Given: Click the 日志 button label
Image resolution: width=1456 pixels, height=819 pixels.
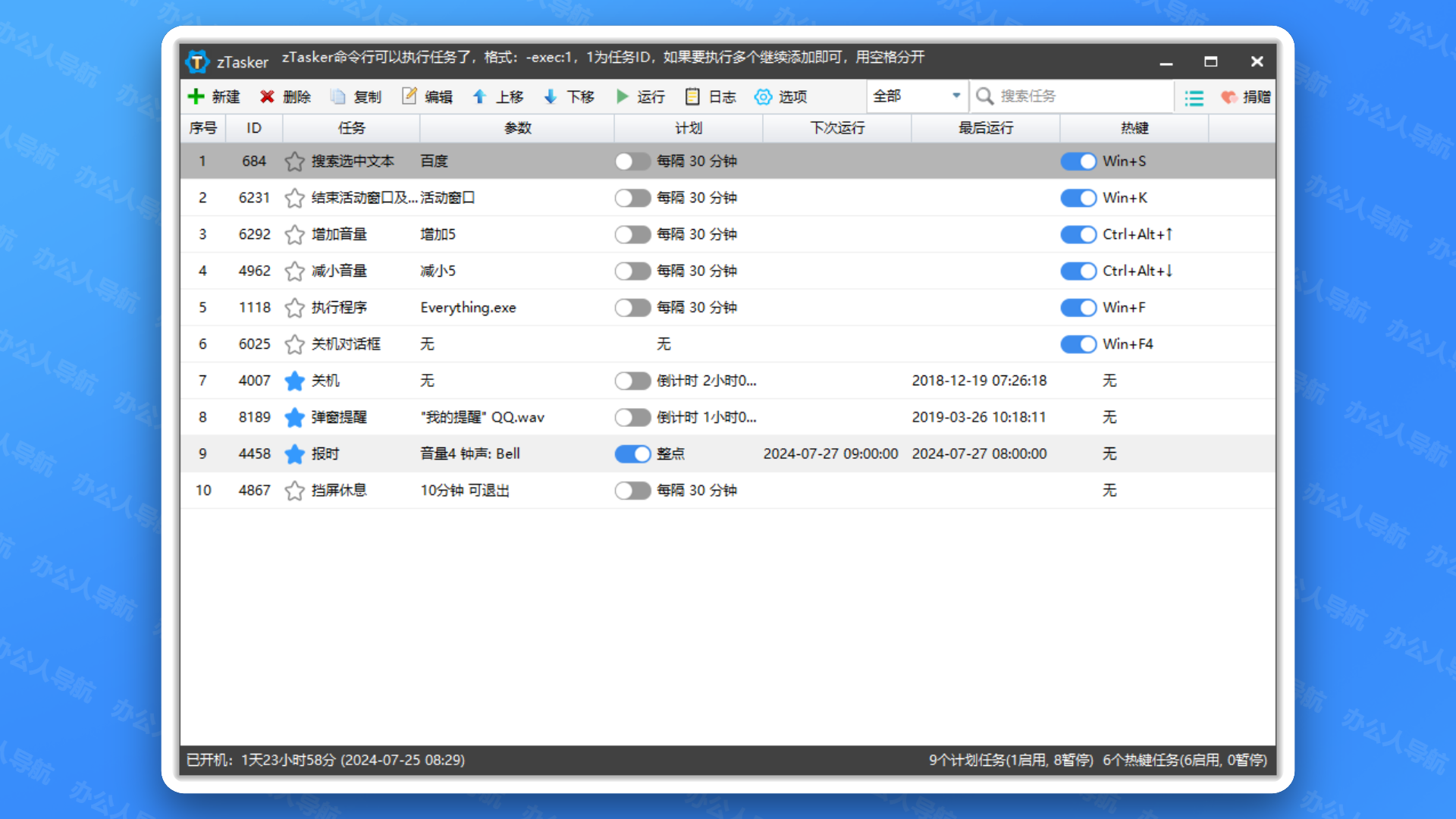Looking at the screenshot, I should (722, 97).
